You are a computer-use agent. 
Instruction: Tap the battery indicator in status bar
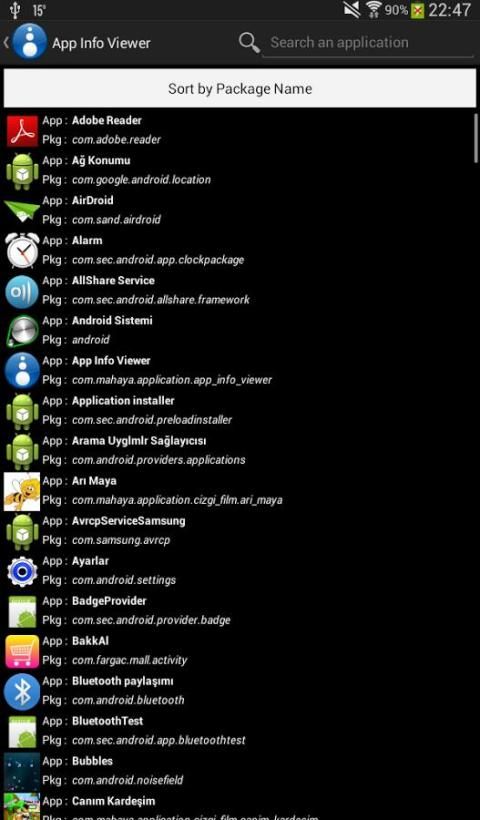point(417,10)
